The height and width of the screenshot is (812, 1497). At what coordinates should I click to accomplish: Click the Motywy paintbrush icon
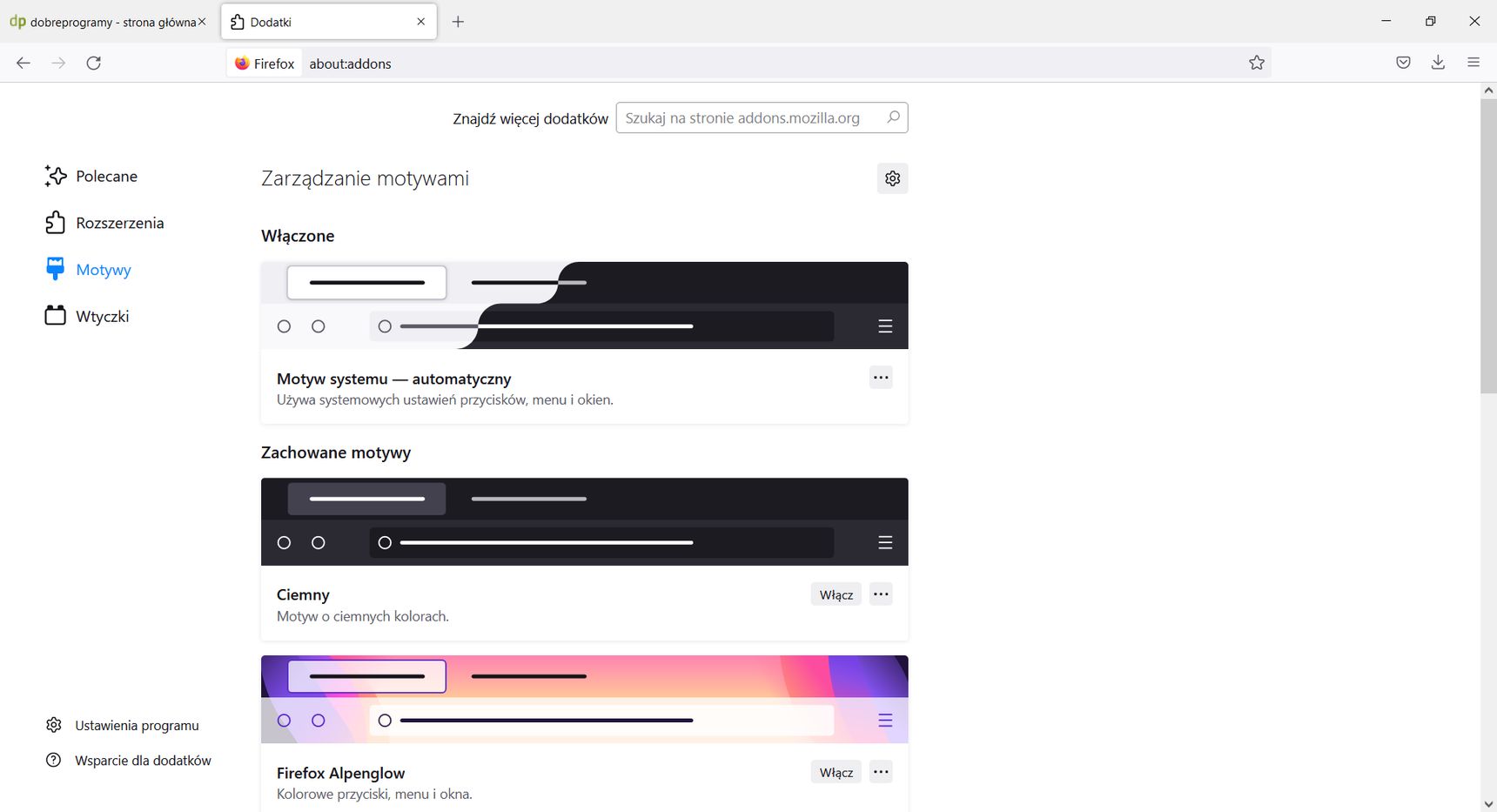55,269
